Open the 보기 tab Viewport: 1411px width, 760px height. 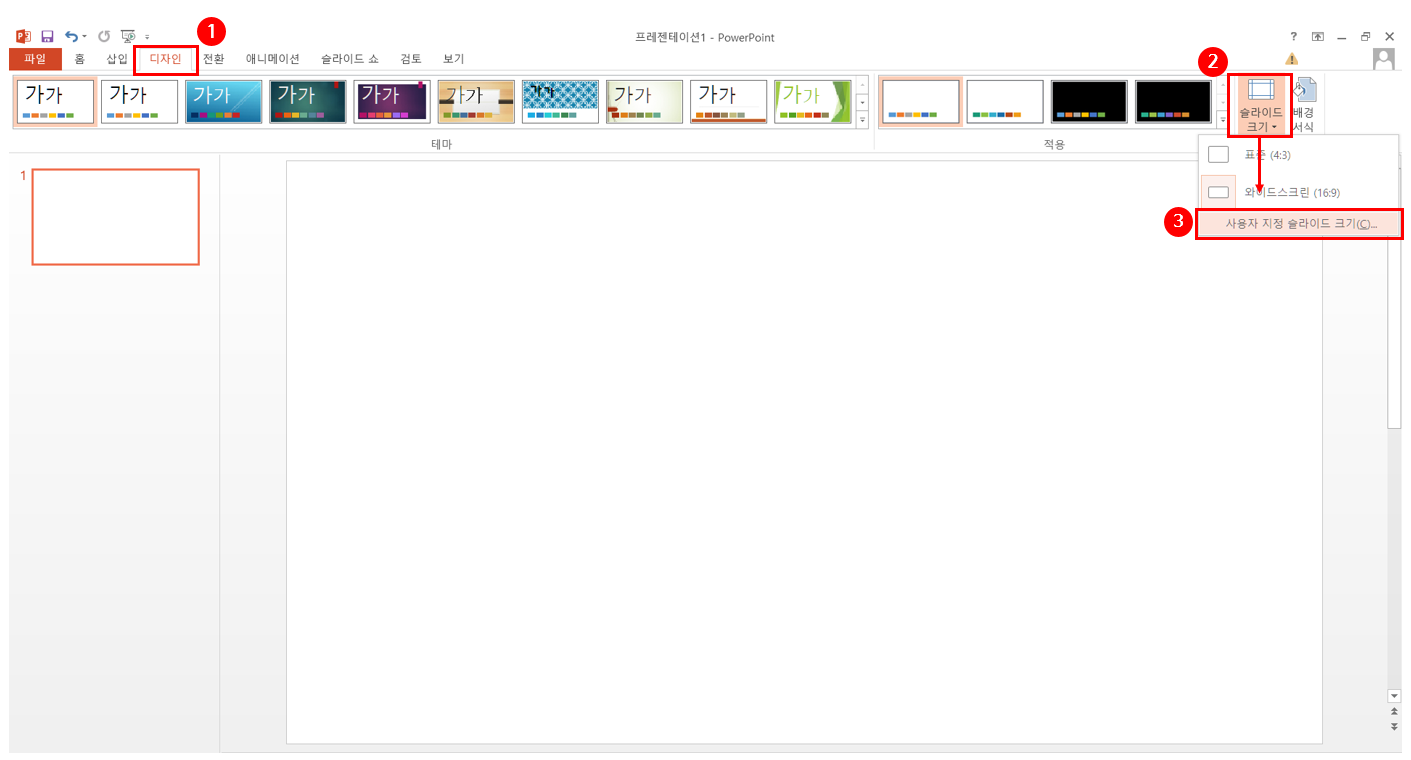click(x=454, y=59)
